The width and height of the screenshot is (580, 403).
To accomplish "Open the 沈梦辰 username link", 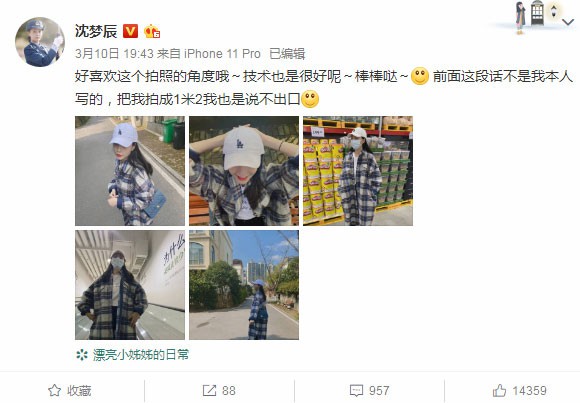I will (96, 31).
